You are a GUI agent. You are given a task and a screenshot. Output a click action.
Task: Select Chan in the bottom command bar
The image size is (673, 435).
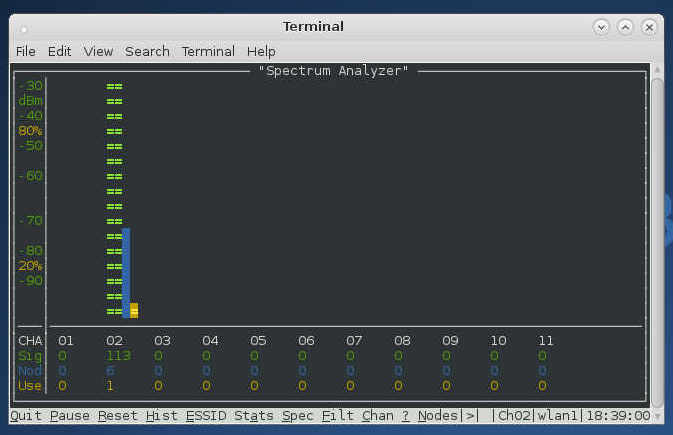point(378,416)
